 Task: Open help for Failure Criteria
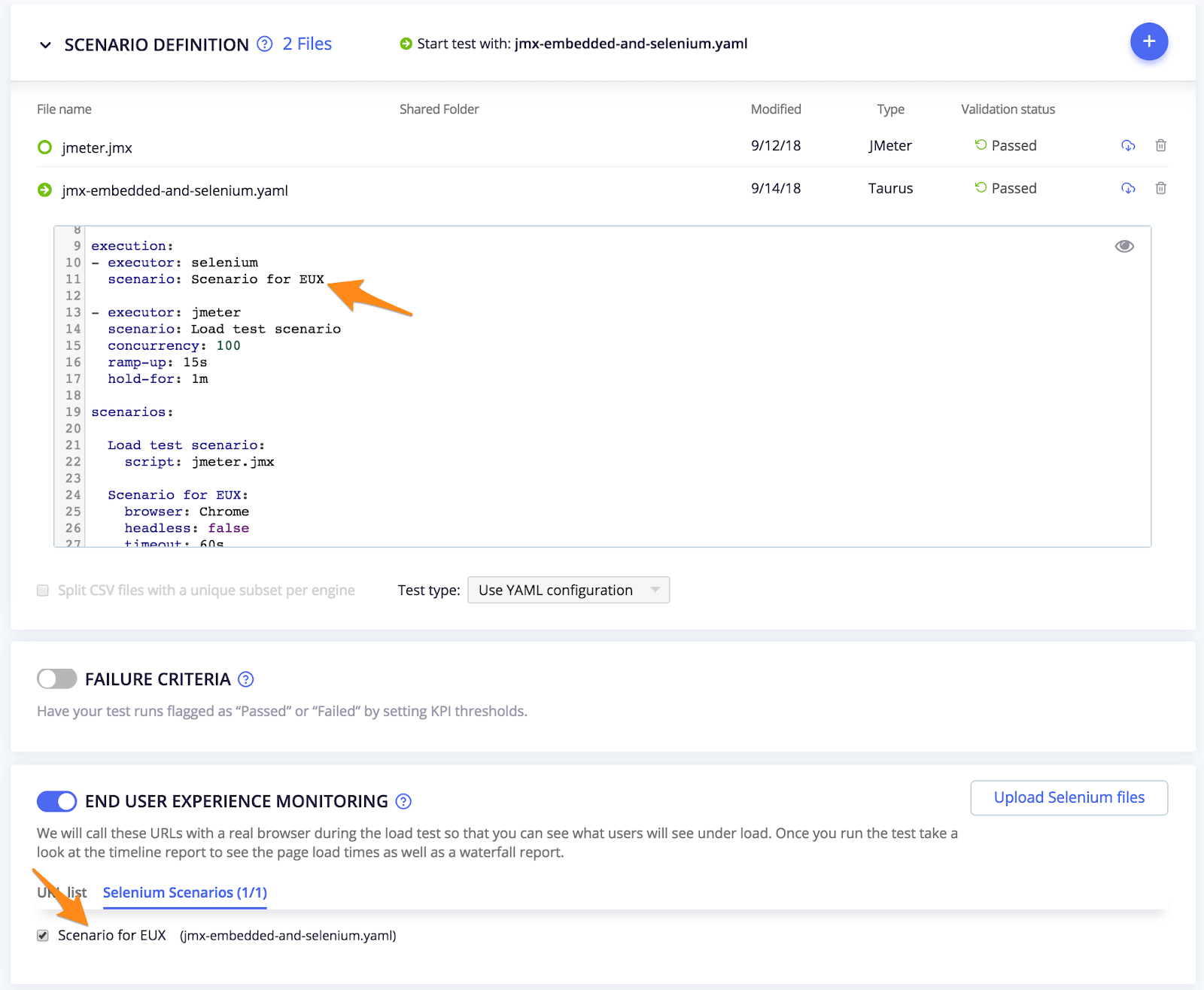pos(245,679)
